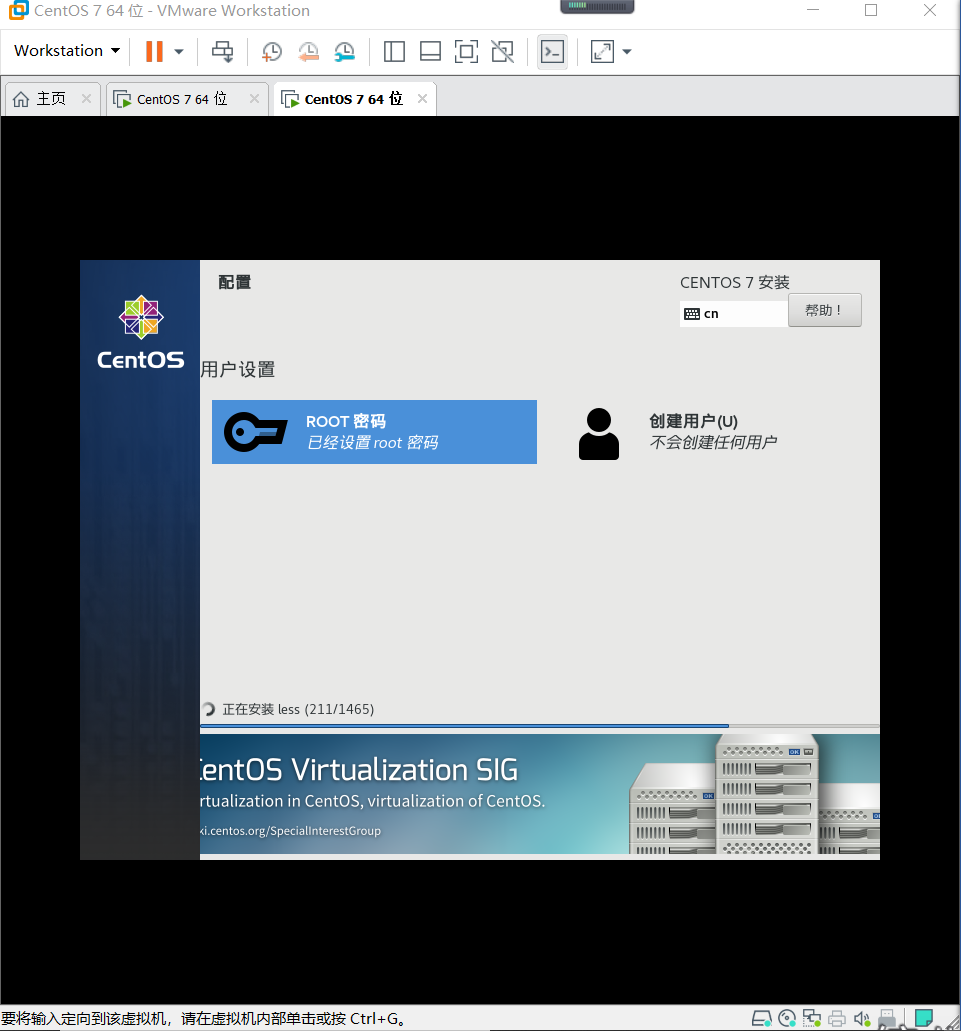Image resolution: width=961 pixels, height=1031 pixels.
Task: Click the stretch guest display icon
Action: point(602,51)
